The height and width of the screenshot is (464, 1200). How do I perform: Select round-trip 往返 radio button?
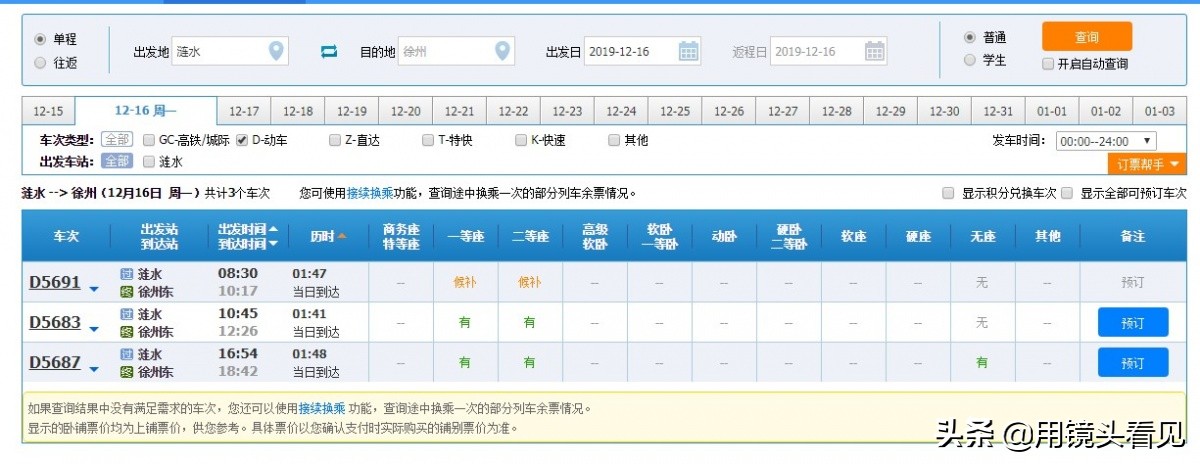click(x=40, y=62)
